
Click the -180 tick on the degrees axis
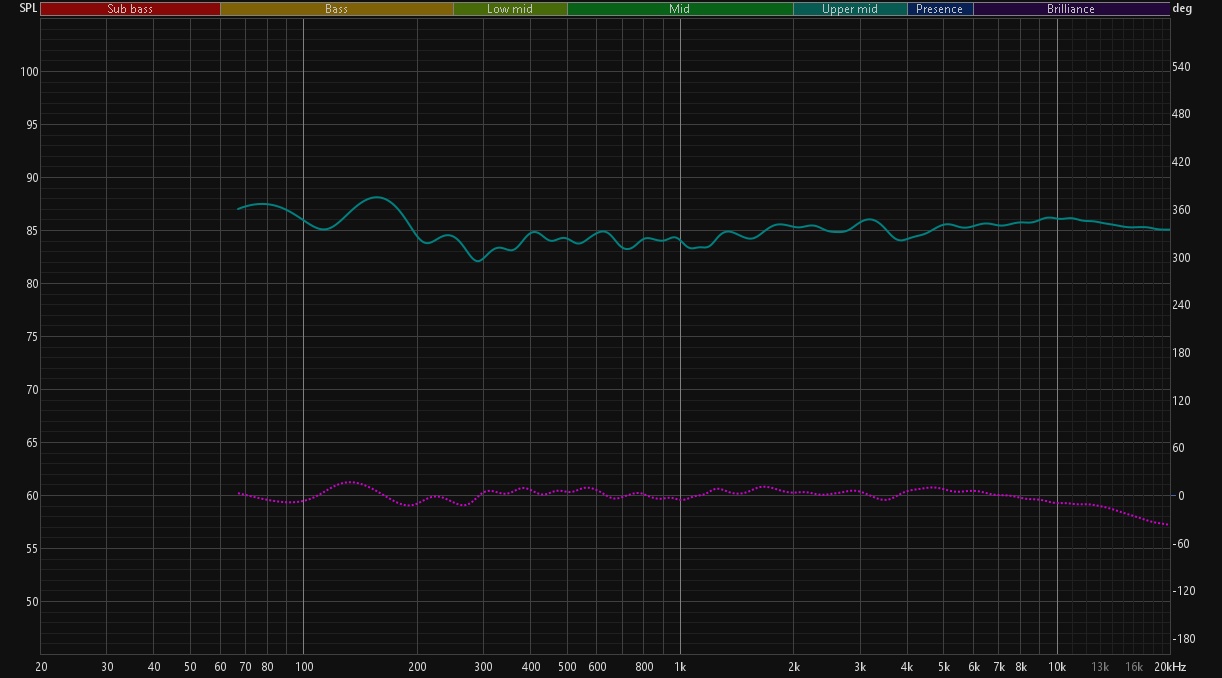(x=1183, y=639)
